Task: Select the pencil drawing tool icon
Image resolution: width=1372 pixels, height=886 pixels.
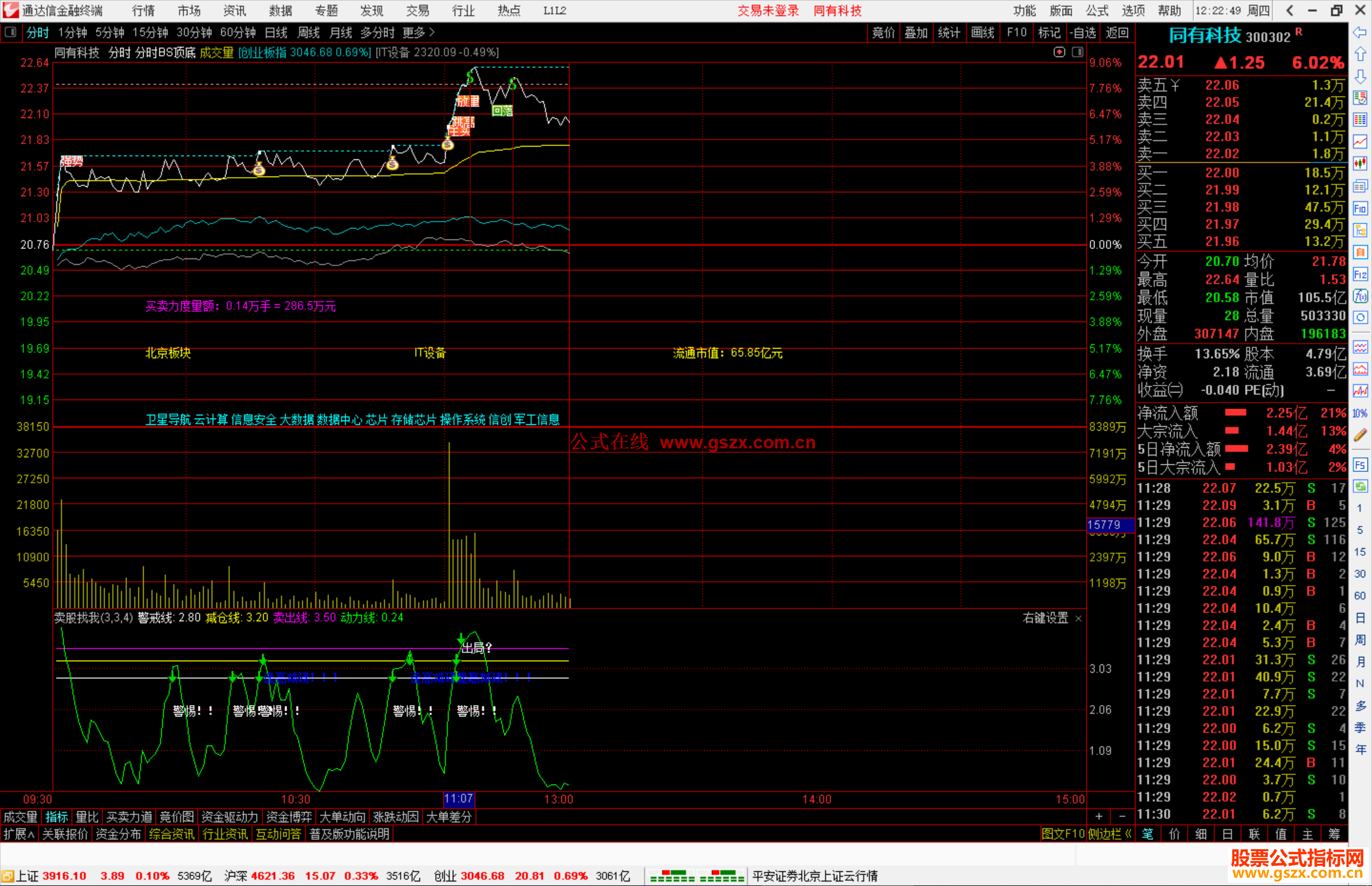Action: click(x=1360, y=435)
